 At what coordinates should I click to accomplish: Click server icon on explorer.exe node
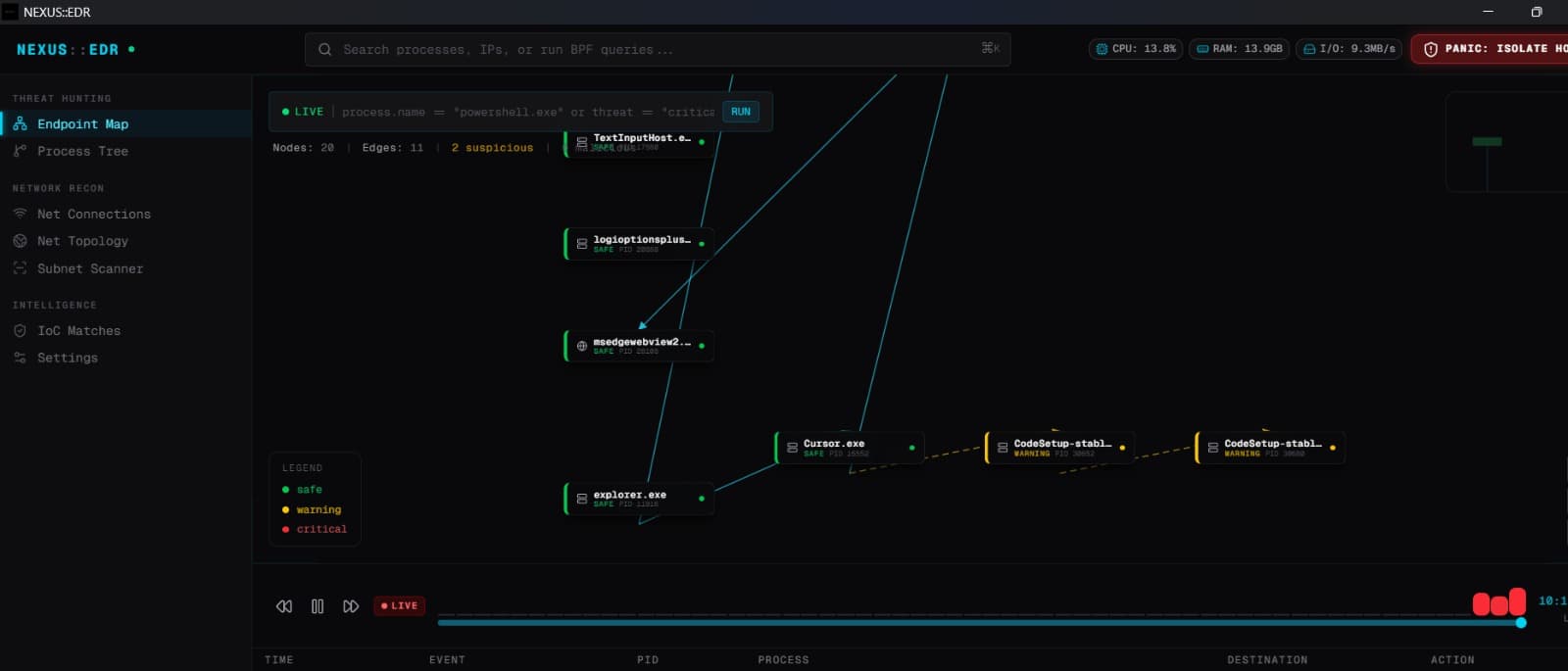click(582, 499)
